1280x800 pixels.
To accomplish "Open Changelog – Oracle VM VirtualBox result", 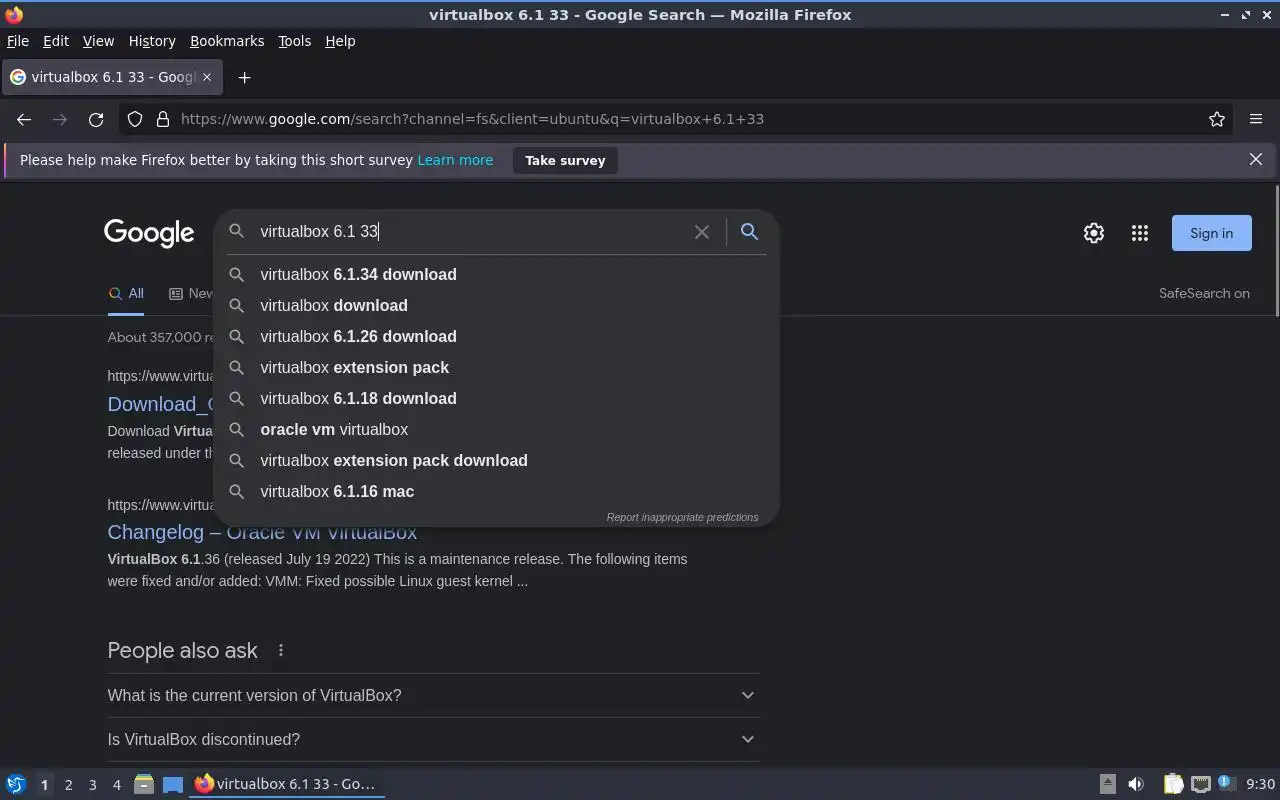I will point(262,532).
